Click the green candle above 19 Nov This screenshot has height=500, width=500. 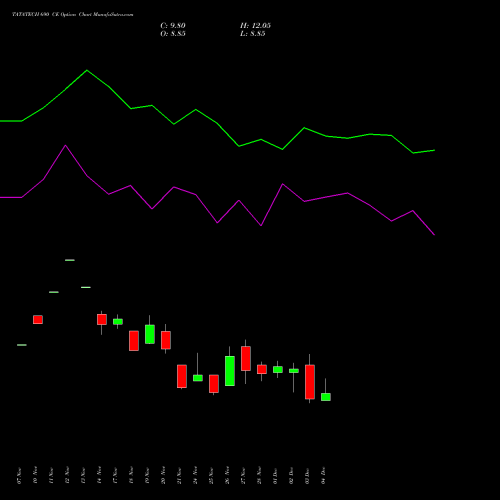(150, 334)
